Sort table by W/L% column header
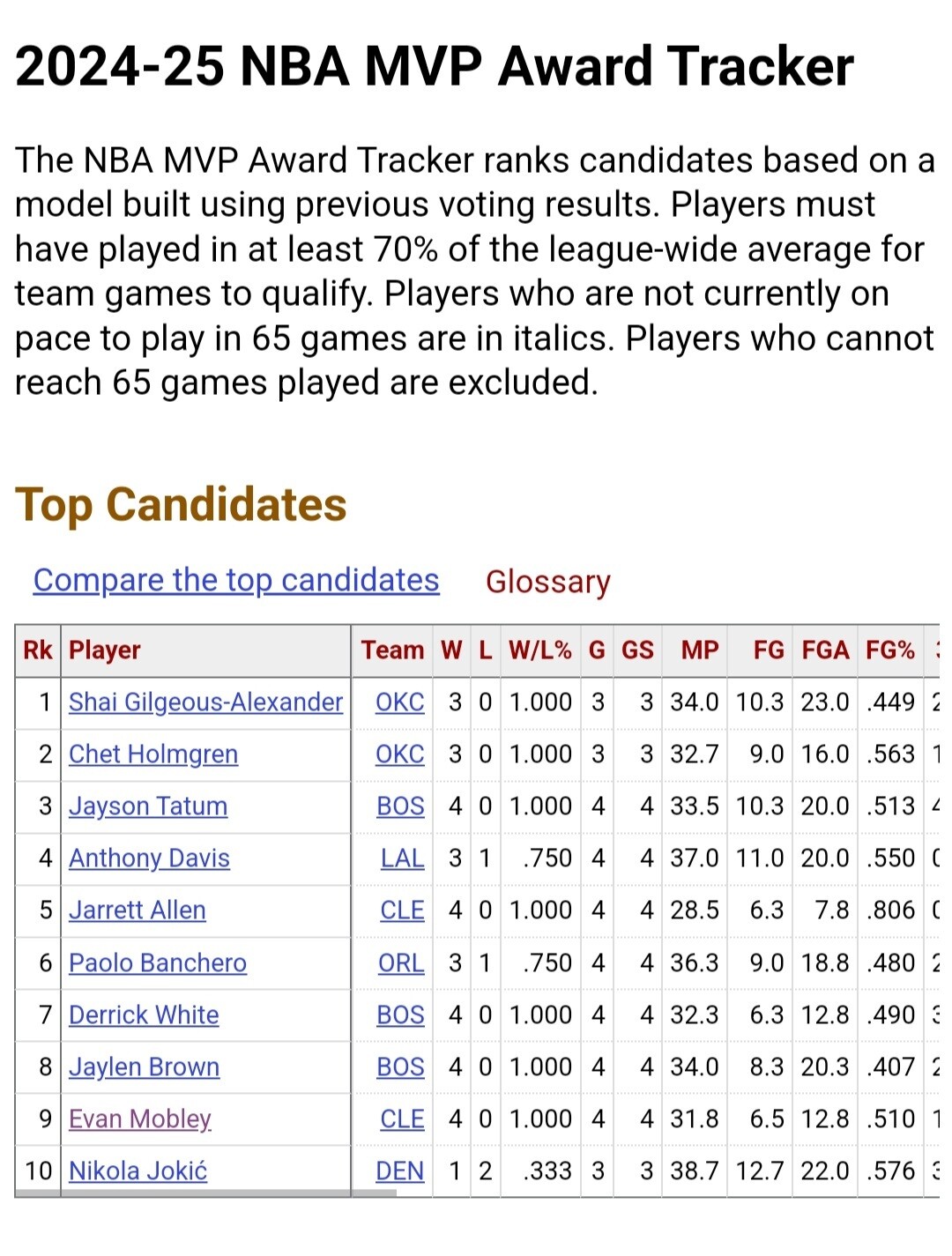Viewport: 952px width, 1256px height. point(540,650)
